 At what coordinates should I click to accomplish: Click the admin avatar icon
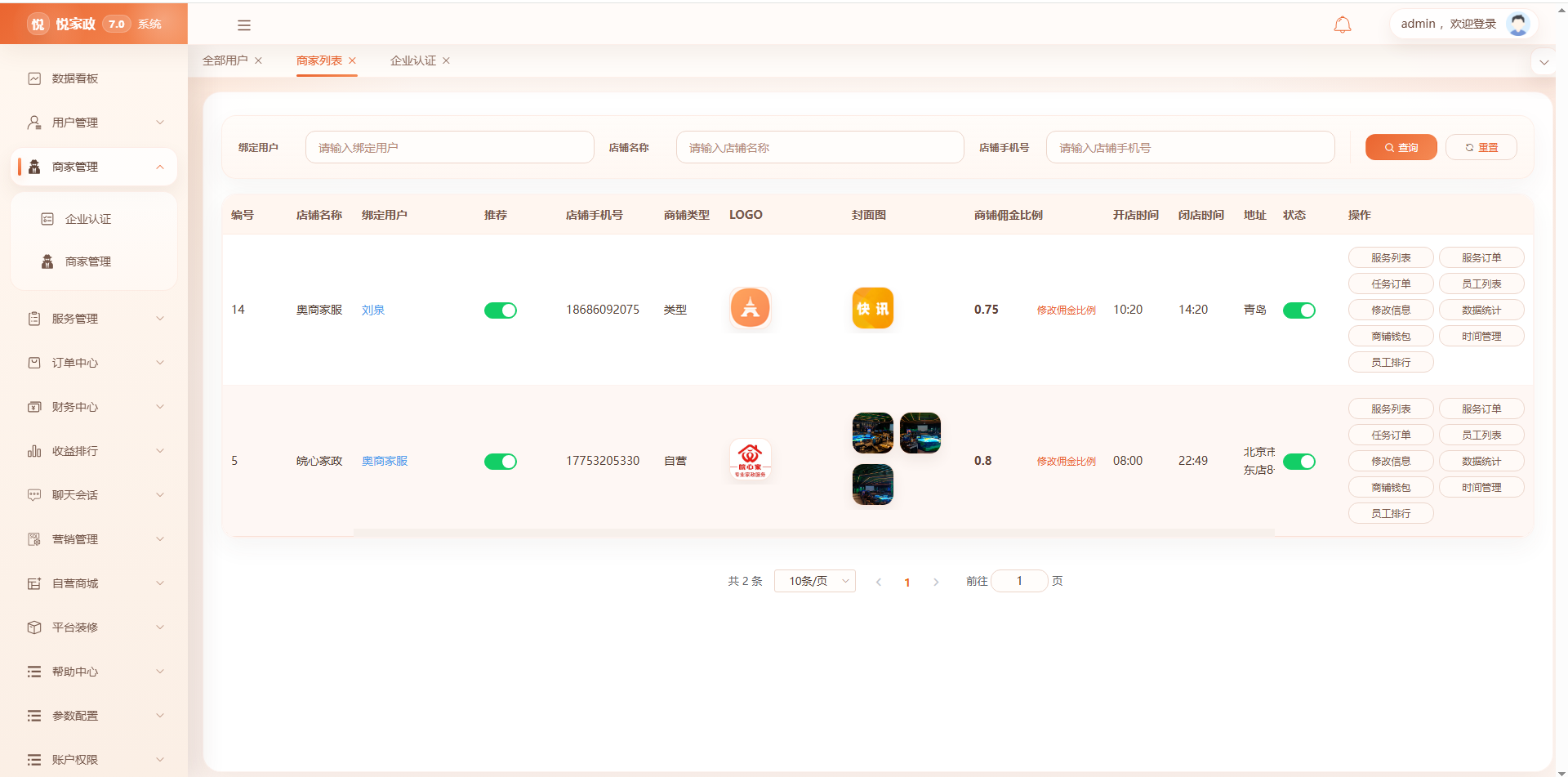(x=1517, y=24)
